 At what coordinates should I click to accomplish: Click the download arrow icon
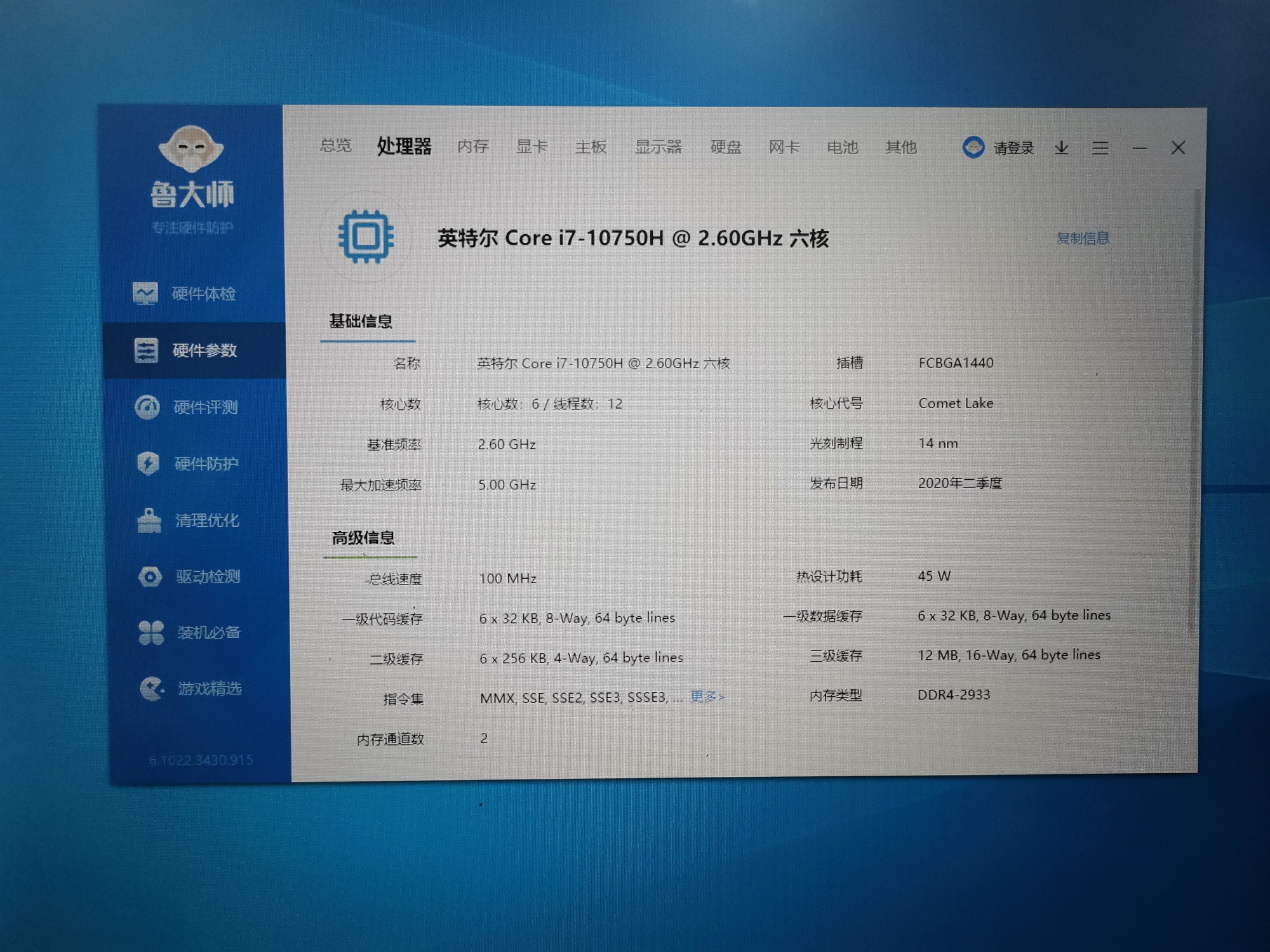[x=1061, y=148]
